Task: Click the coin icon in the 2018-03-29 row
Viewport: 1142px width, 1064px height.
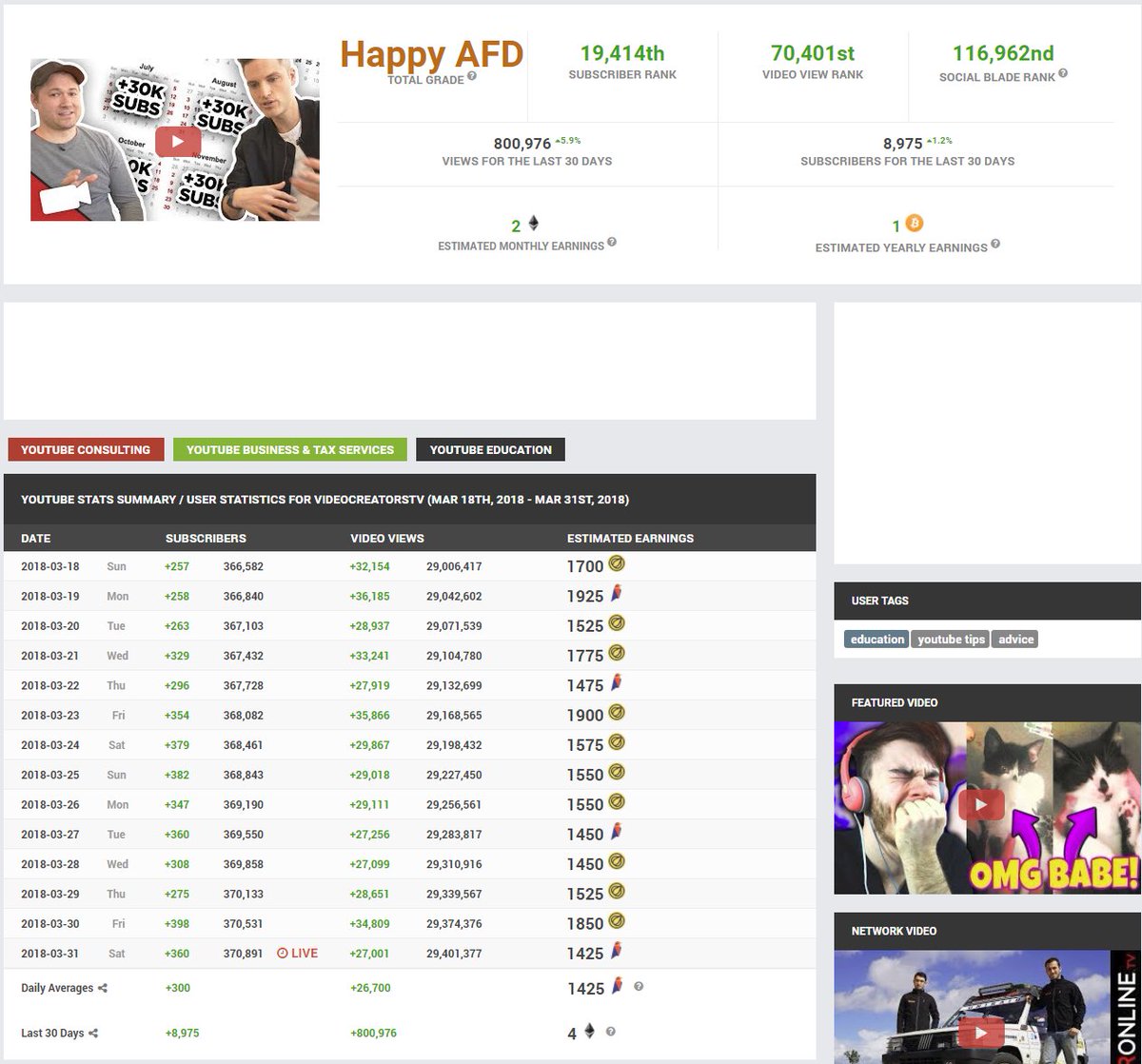Action: click(x=617, y=891)
